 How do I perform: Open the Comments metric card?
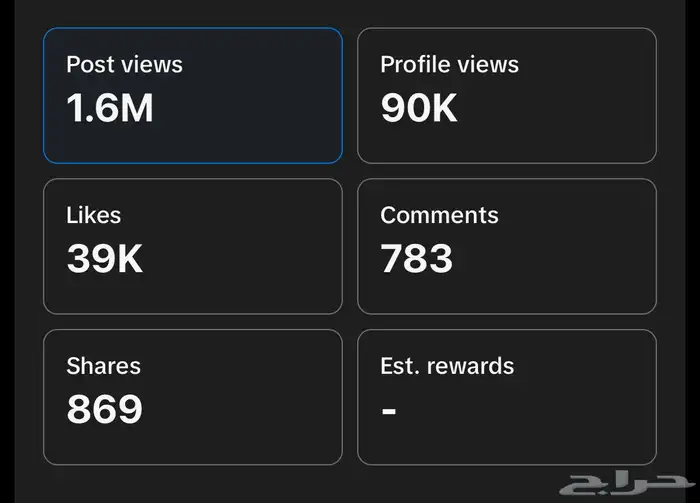pos(507,246)
